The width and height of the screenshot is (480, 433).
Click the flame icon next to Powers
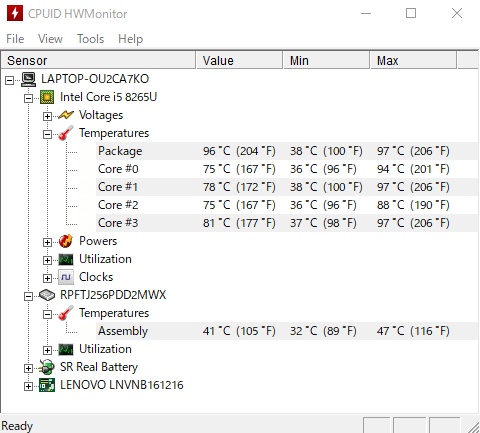[x=66, y=241]
